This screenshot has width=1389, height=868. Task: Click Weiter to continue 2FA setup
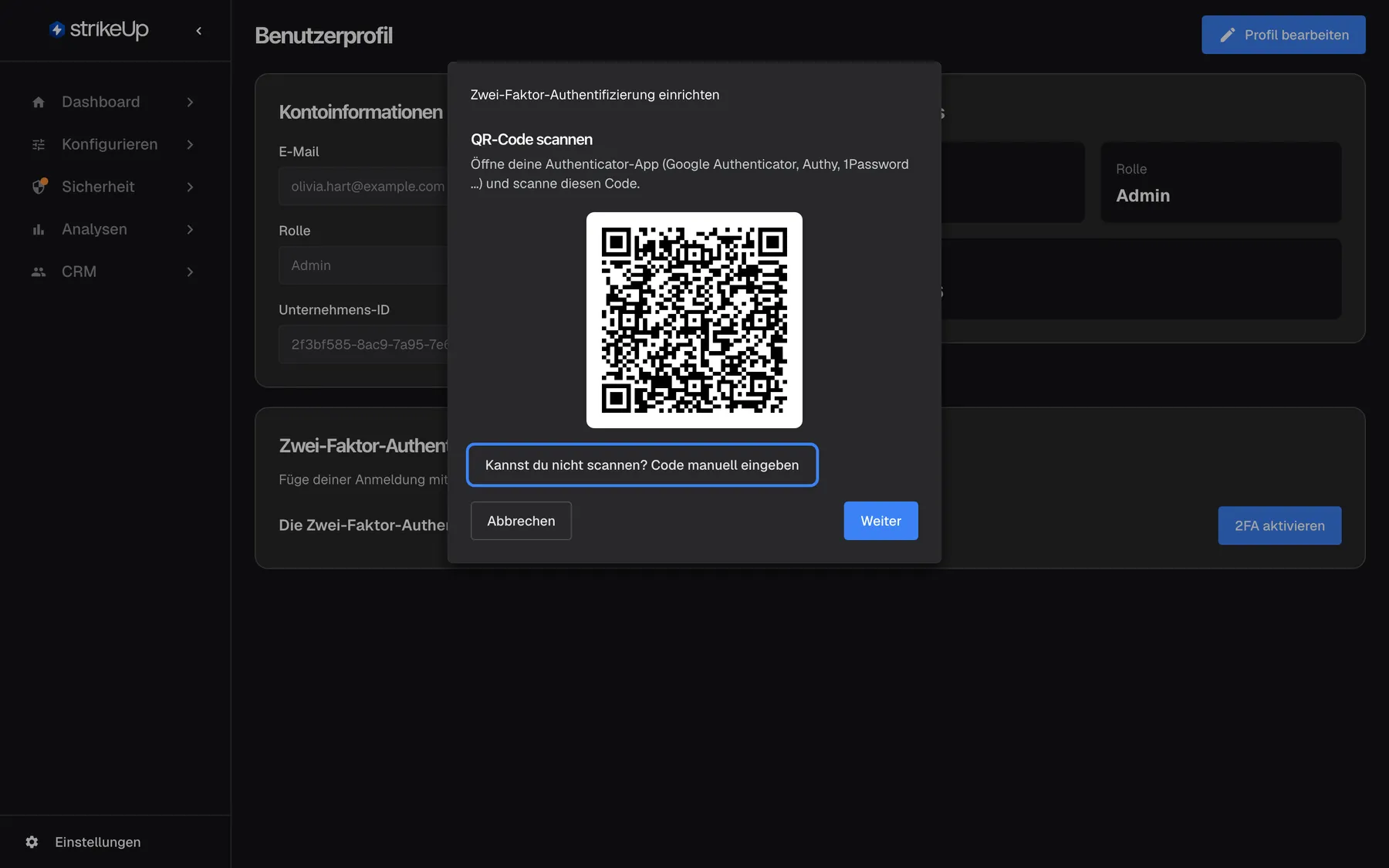[880, 521]
